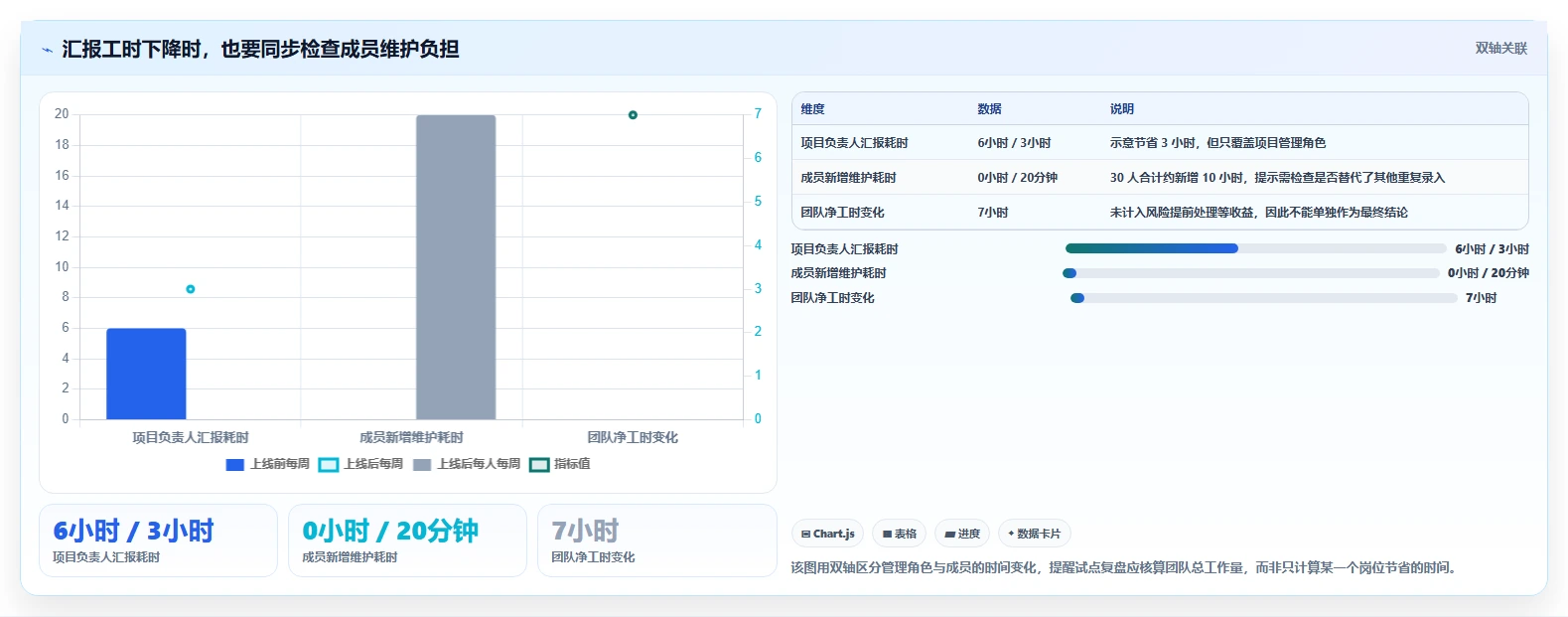Click the 双轴关联 tag in header
Image resolution: width=1568 pixels, height=617 pixels.
(x=1500, y=48)
